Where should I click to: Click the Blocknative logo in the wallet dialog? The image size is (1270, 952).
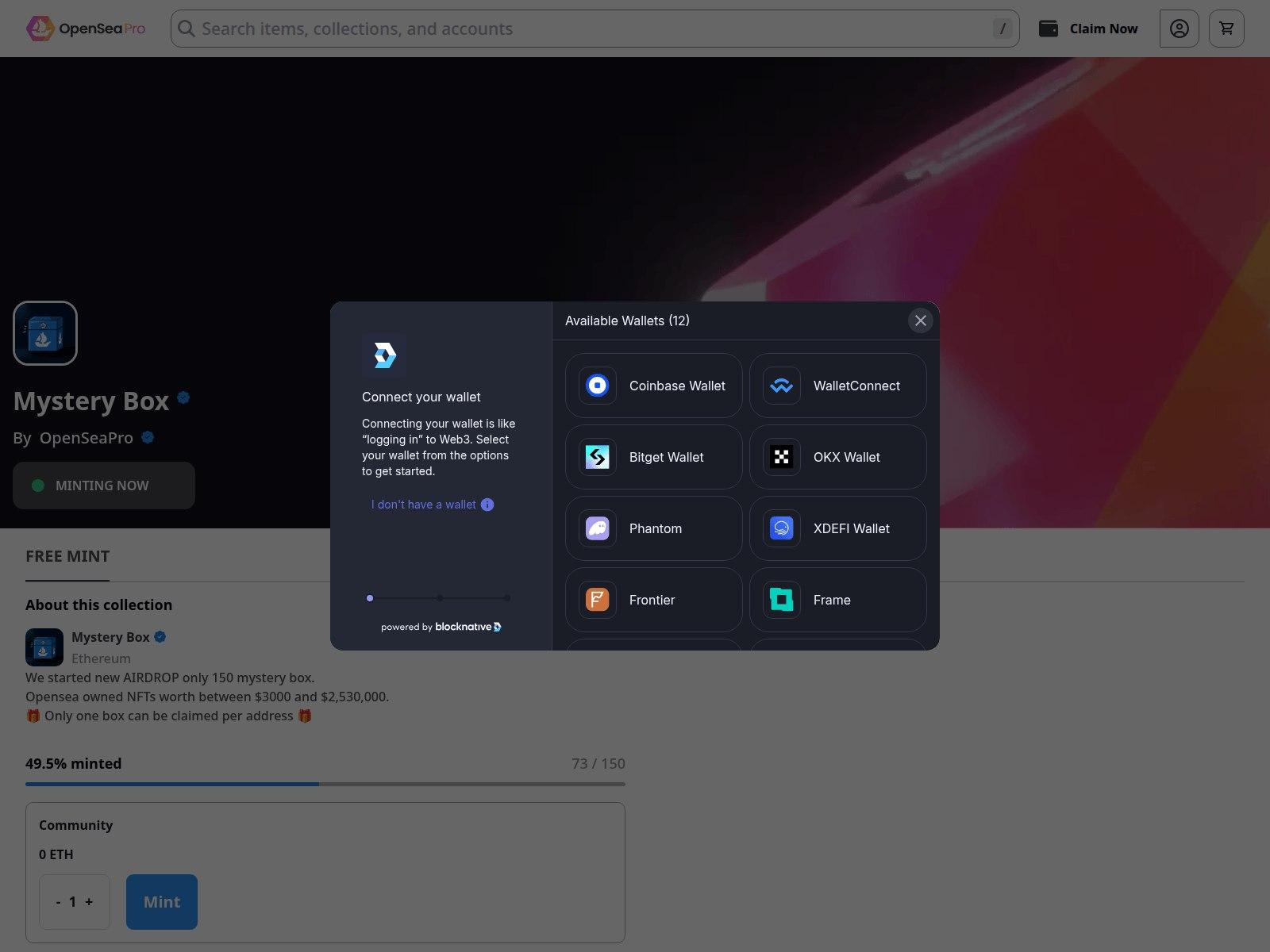point(384,355)
